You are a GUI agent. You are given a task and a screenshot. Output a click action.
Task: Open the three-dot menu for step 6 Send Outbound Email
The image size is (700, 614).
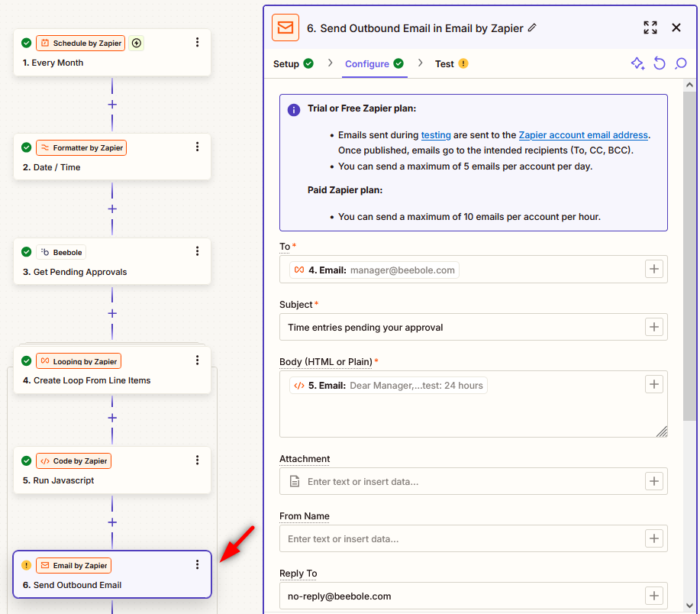[x=197, y=565]
